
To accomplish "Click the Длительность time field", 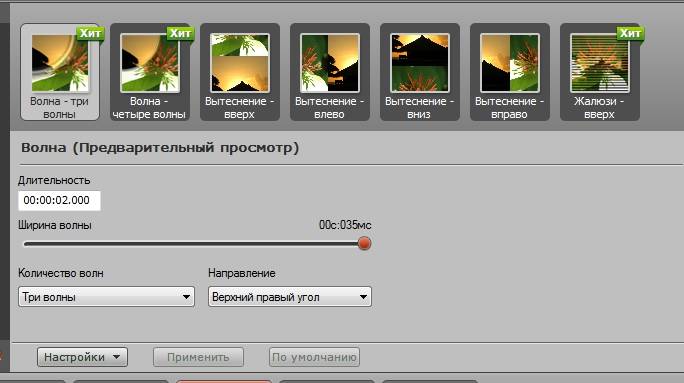I will [59, 201].
